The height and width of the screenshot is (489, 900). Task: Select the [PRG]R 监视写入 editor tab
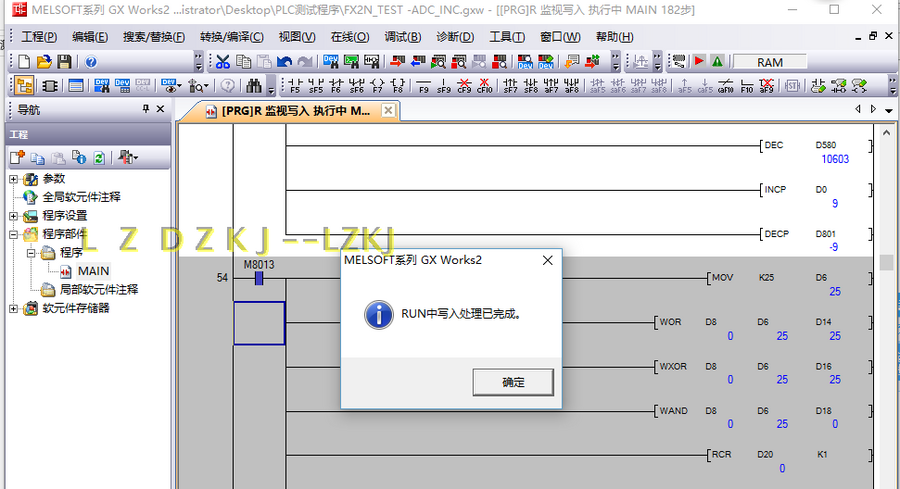(x=296, y=111)
